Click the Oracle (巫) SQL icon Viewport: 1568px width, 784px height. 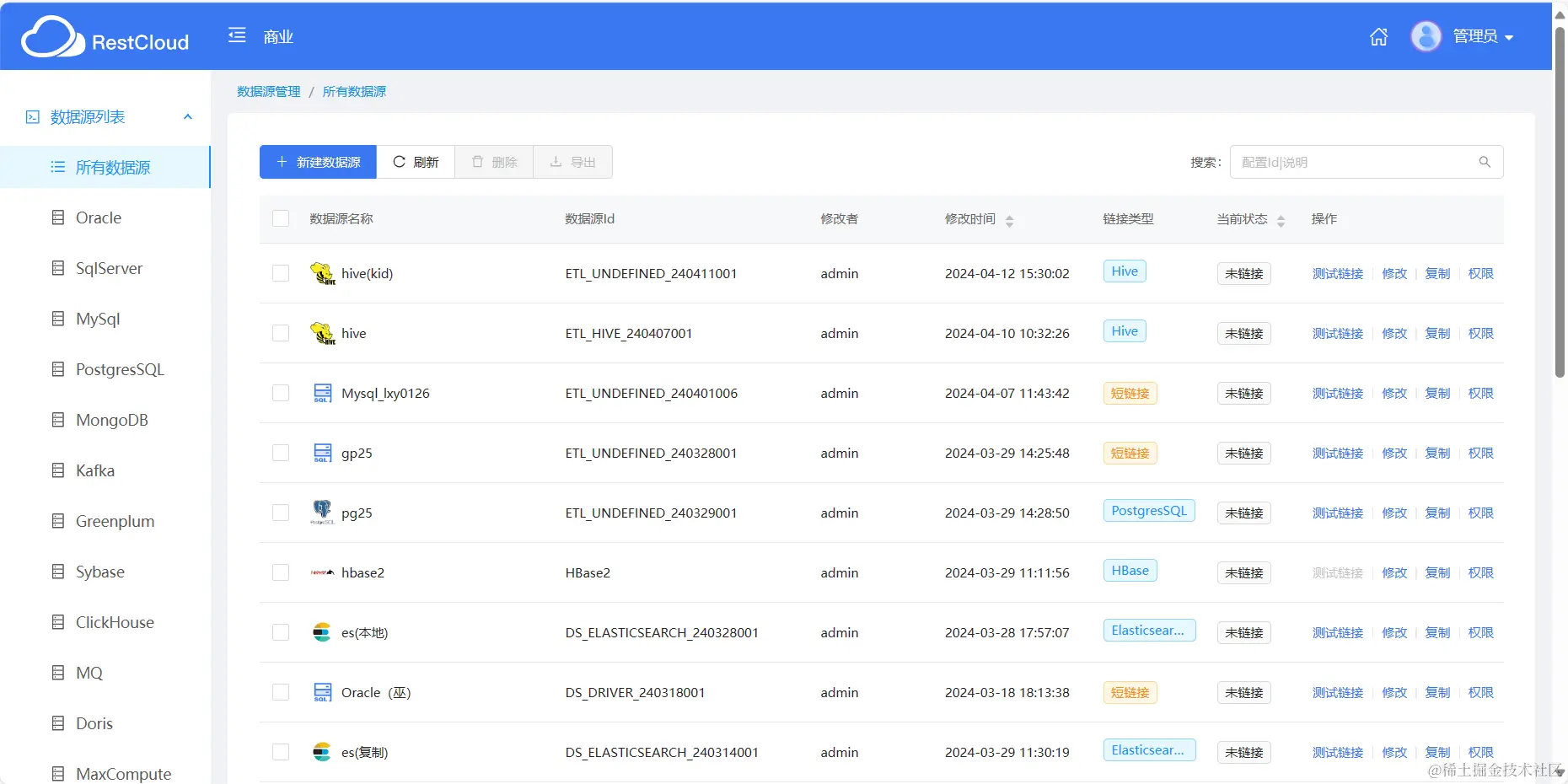[322, 692]
